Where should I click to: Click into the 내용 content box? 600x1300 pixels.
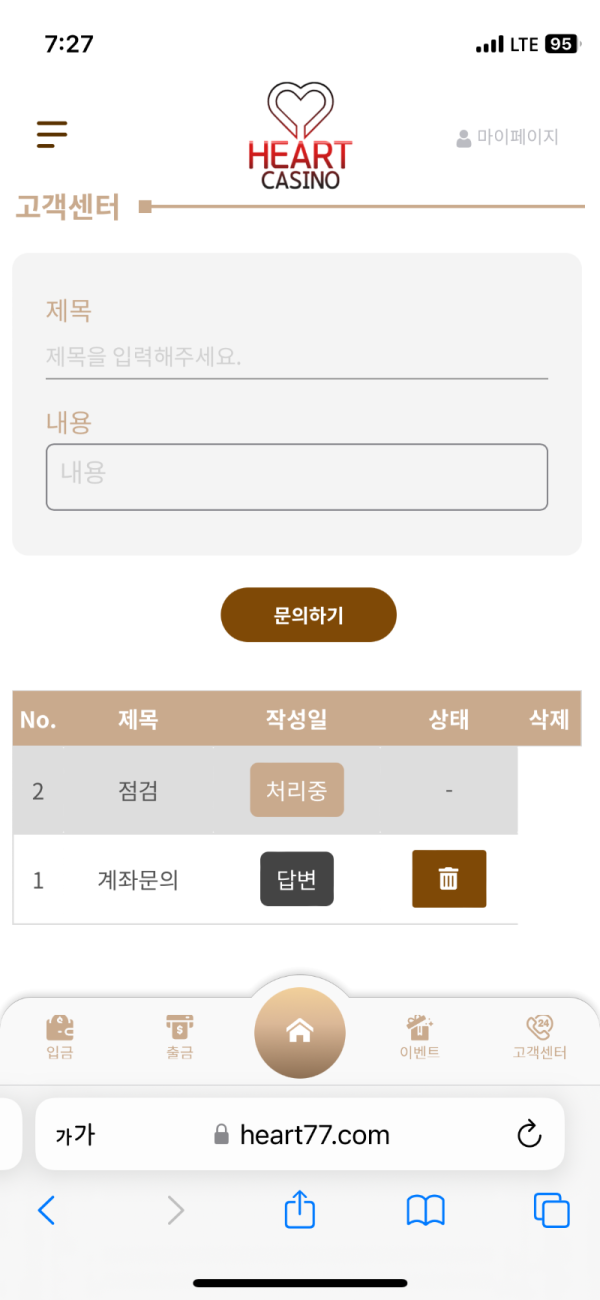[x=297, y=477]
